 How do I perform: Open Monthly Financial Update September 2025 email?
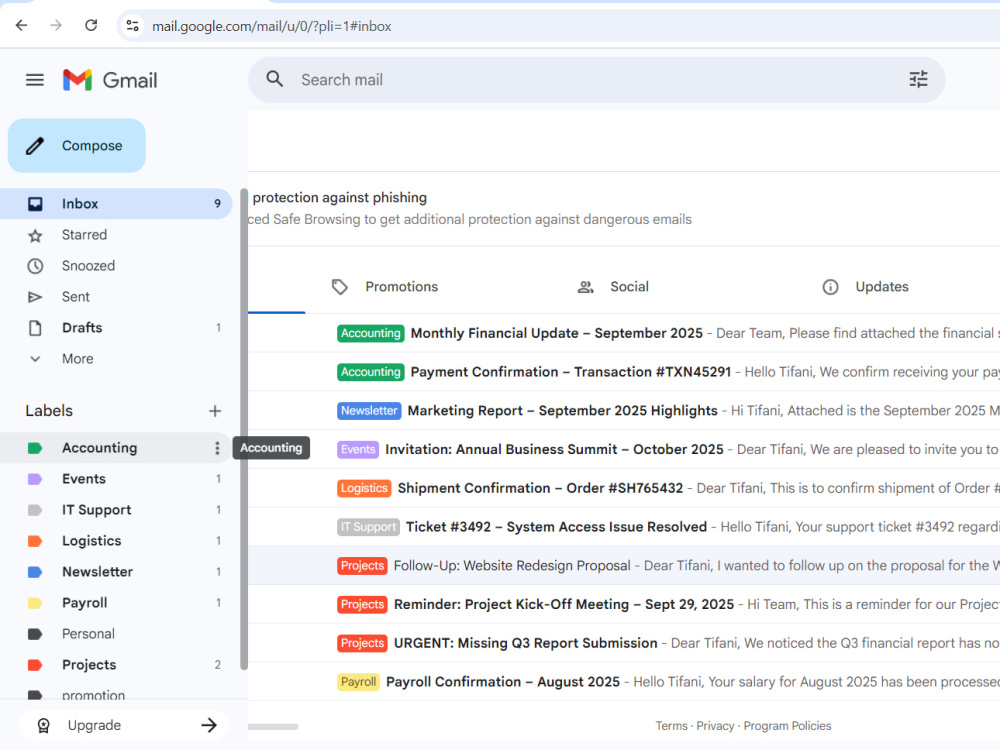click(624, 333)
